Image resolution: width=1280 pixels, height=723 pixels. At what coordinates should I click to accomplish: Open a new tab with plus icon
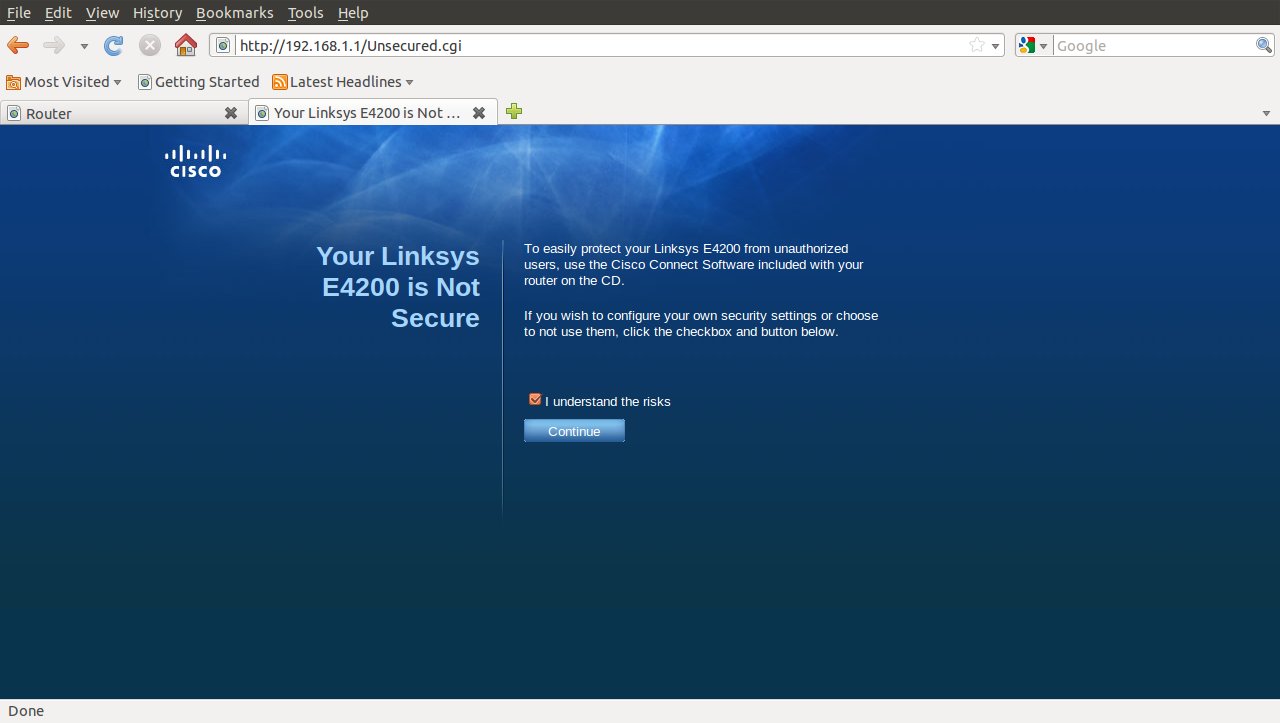(x=514, y=112)
